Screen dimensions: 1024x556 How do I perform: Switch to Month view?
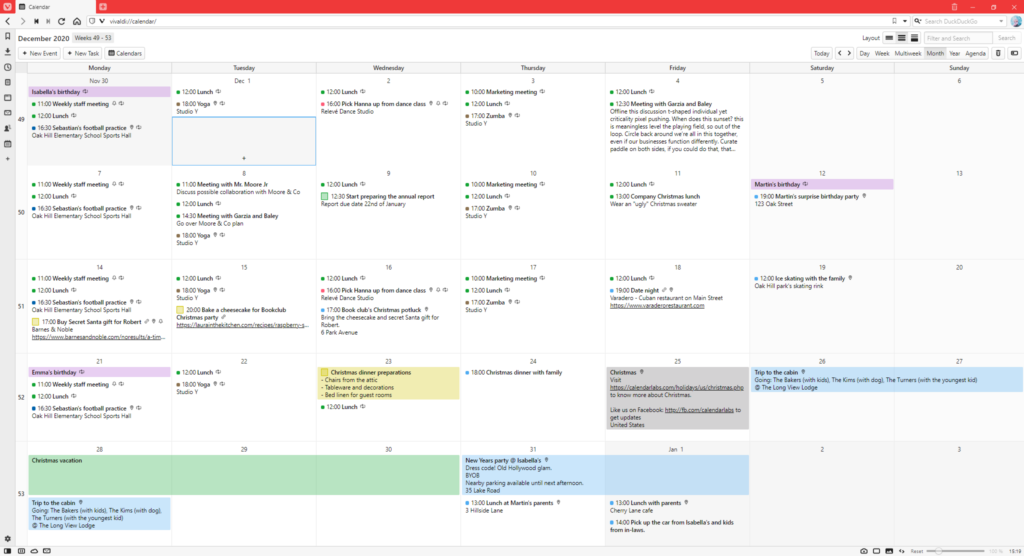(935, 54)
